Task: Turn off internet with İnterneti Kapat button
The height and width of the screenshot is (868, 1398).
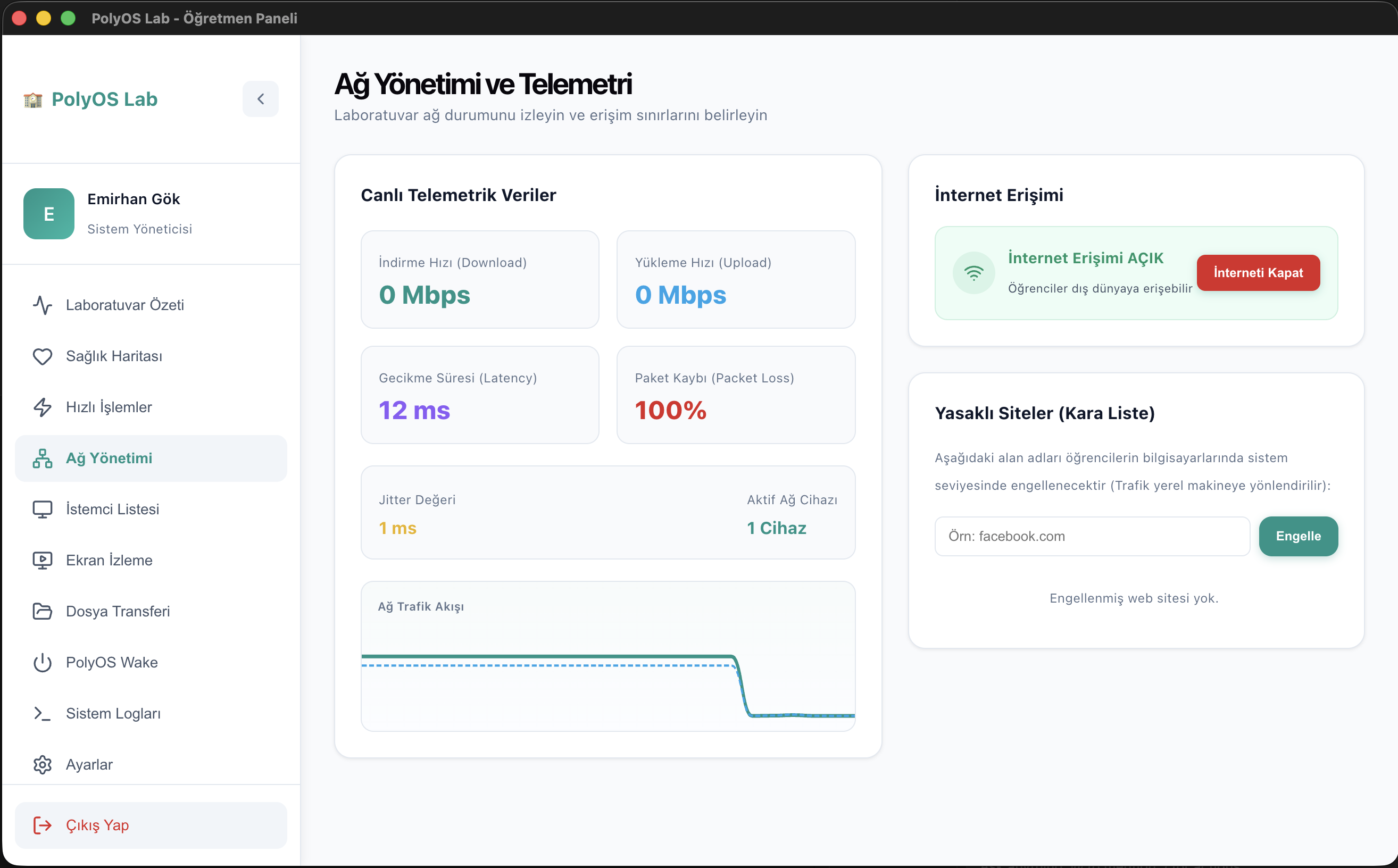Action: [x=1258, y=273]
